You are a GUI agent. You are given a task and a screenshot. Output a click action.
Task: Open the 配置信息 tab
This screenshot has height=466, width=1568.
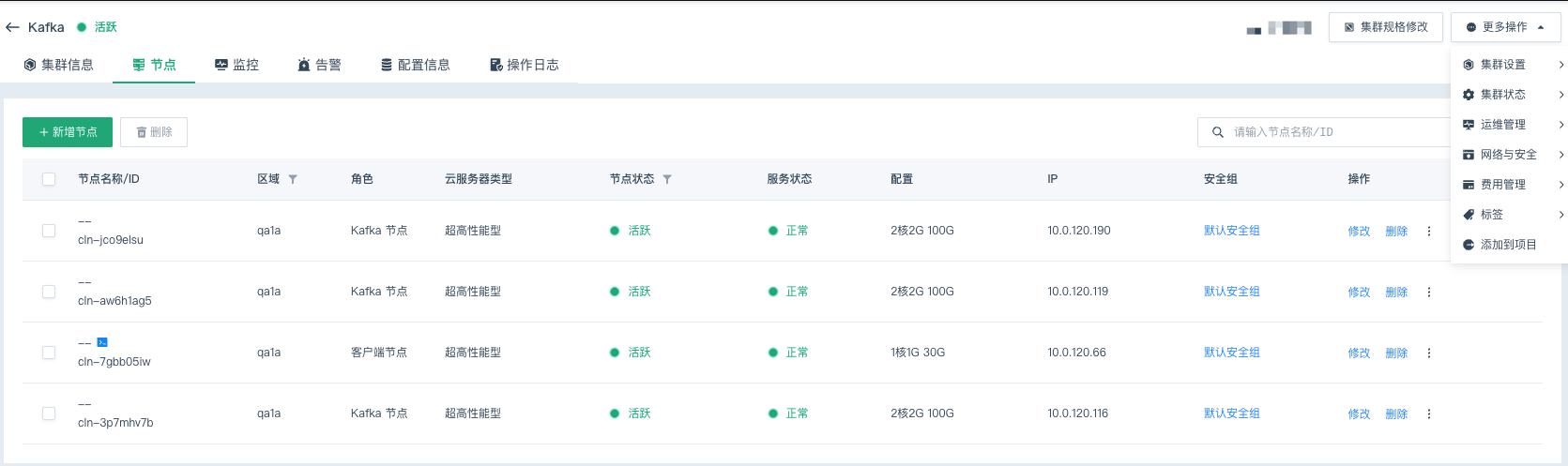tap(415, 65)
